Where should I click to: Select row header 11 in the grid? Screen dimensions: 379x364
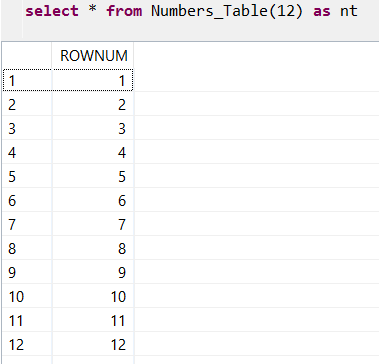pyautogui.click(x=27, y=320)
